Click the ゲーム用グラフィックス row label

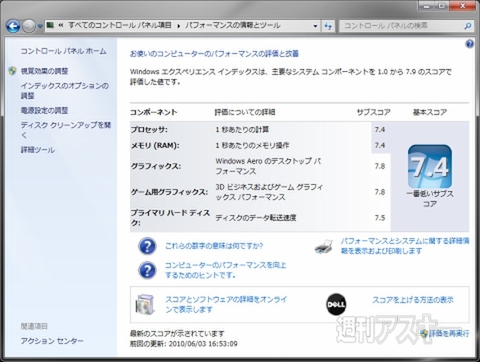(169, 192)
